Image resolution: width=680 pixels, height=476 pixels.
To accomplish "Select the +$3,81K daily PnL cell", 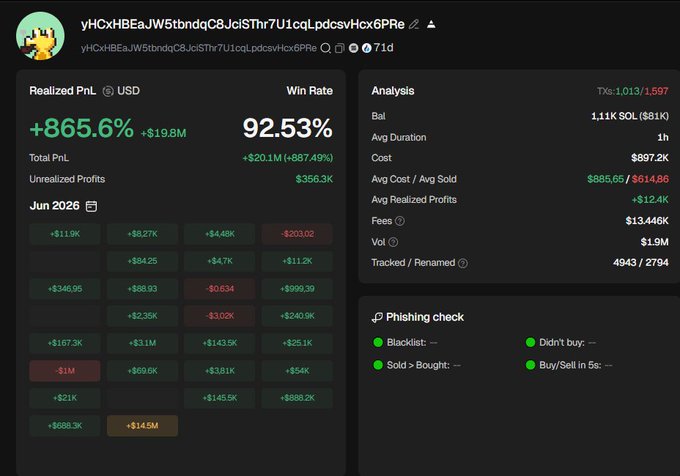I will coord(219,371).
